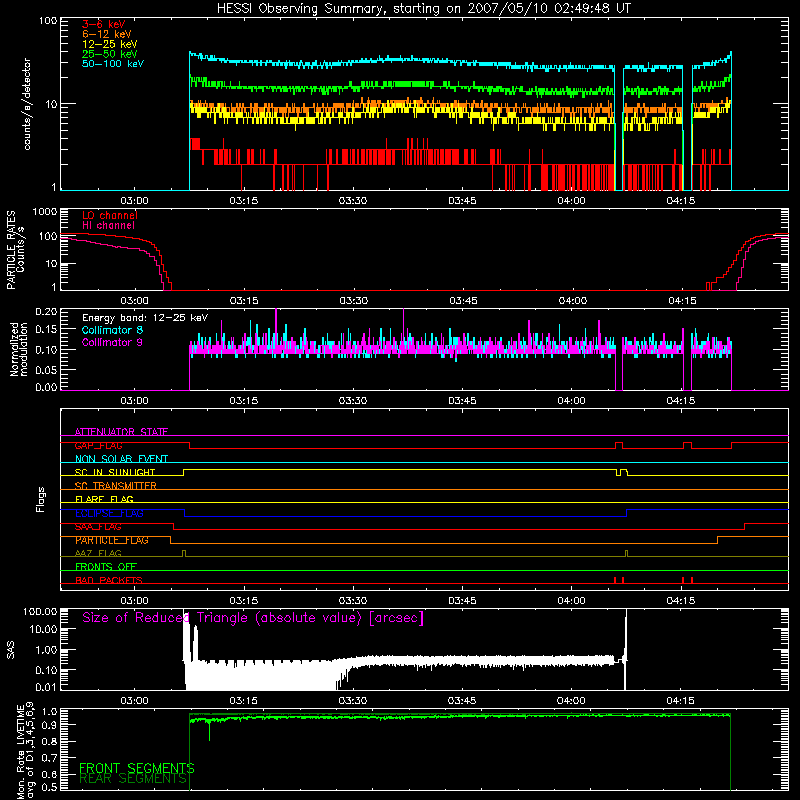
Task: Click the FRONTS_OFF flag label
Action: (x=106, y=567)
